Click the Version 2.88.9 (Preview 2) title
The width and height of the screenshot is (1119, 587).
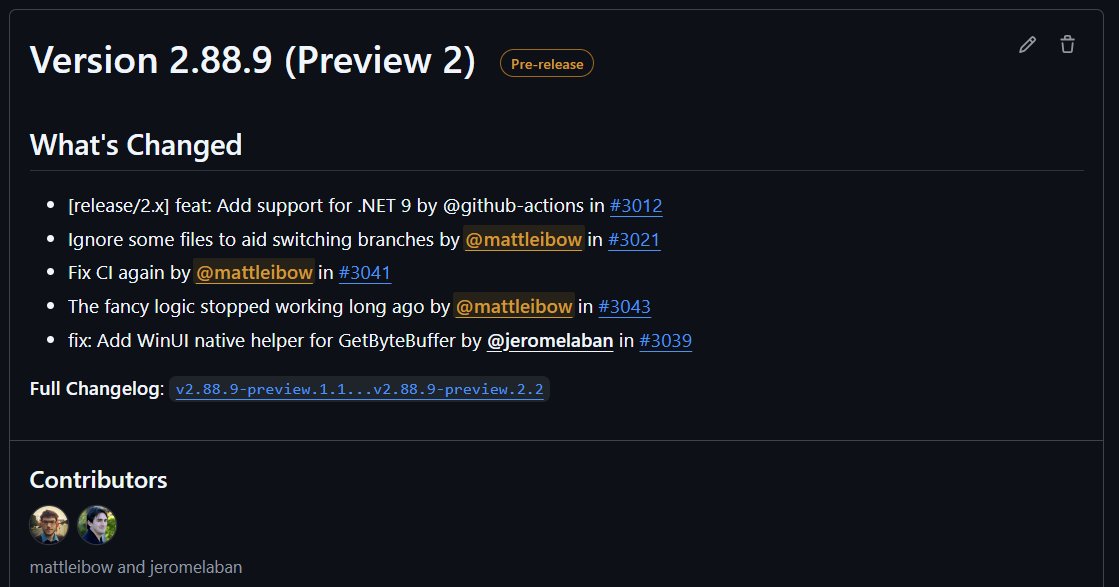pyautogui.click(x=252, y=60)
